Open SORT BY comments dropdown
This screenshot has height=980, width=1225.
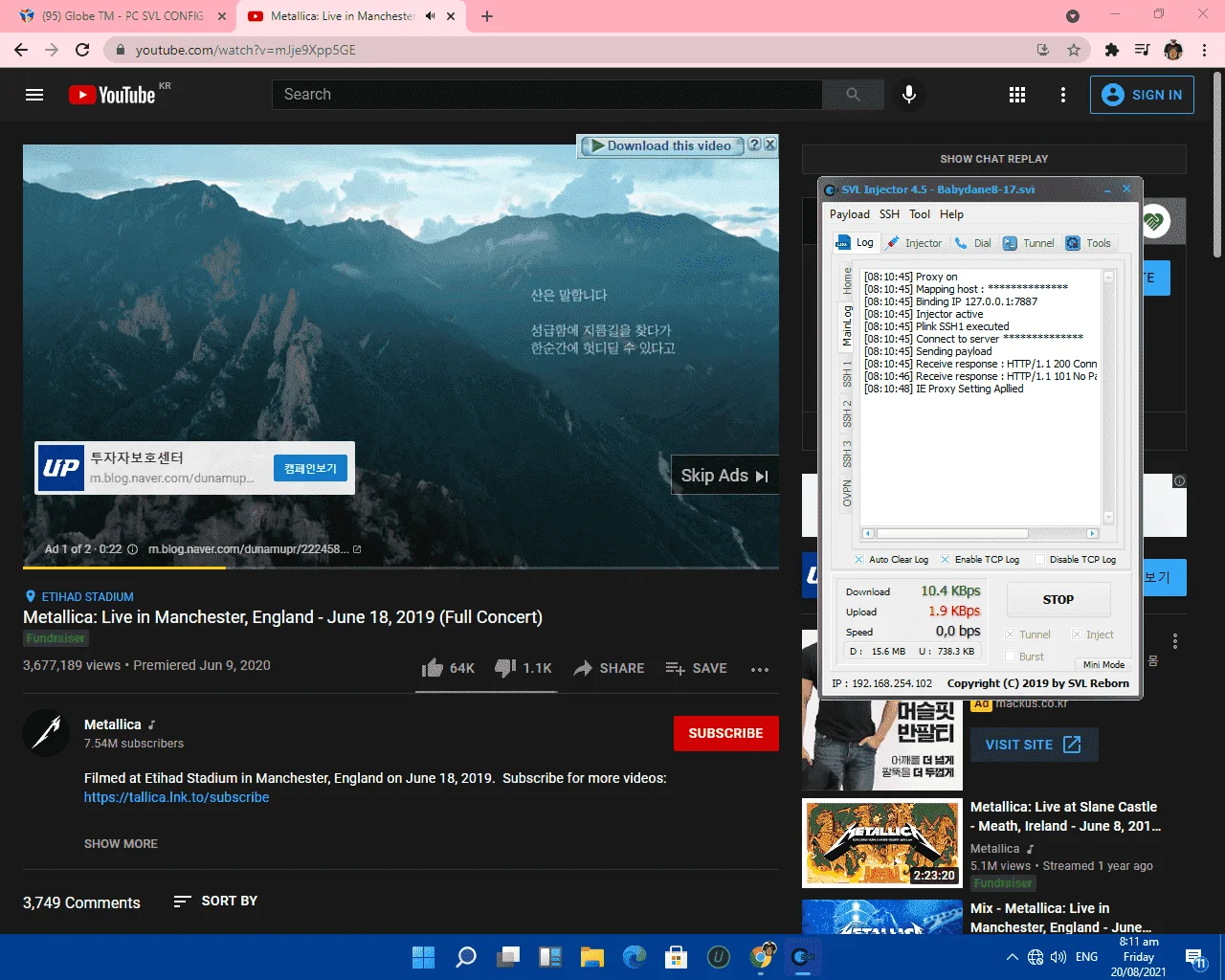pos(215,902)
